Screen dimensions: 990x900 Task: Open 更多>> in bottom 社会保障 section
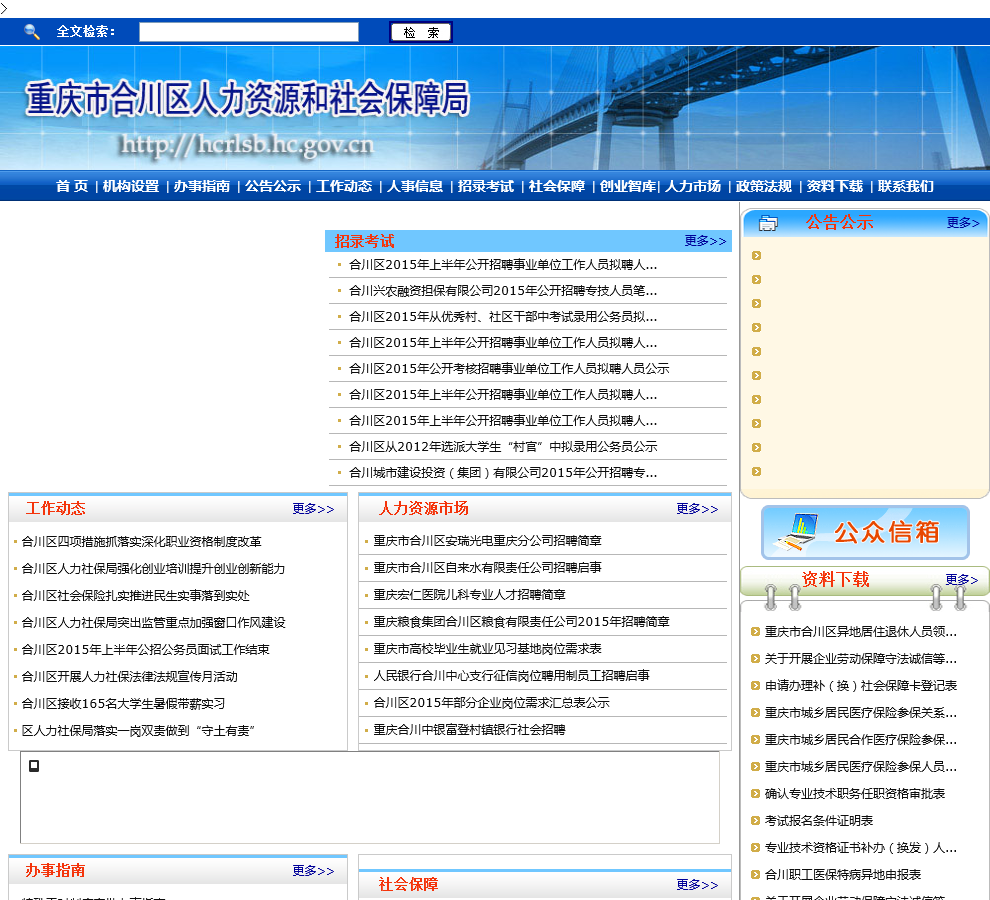point(697,884)
